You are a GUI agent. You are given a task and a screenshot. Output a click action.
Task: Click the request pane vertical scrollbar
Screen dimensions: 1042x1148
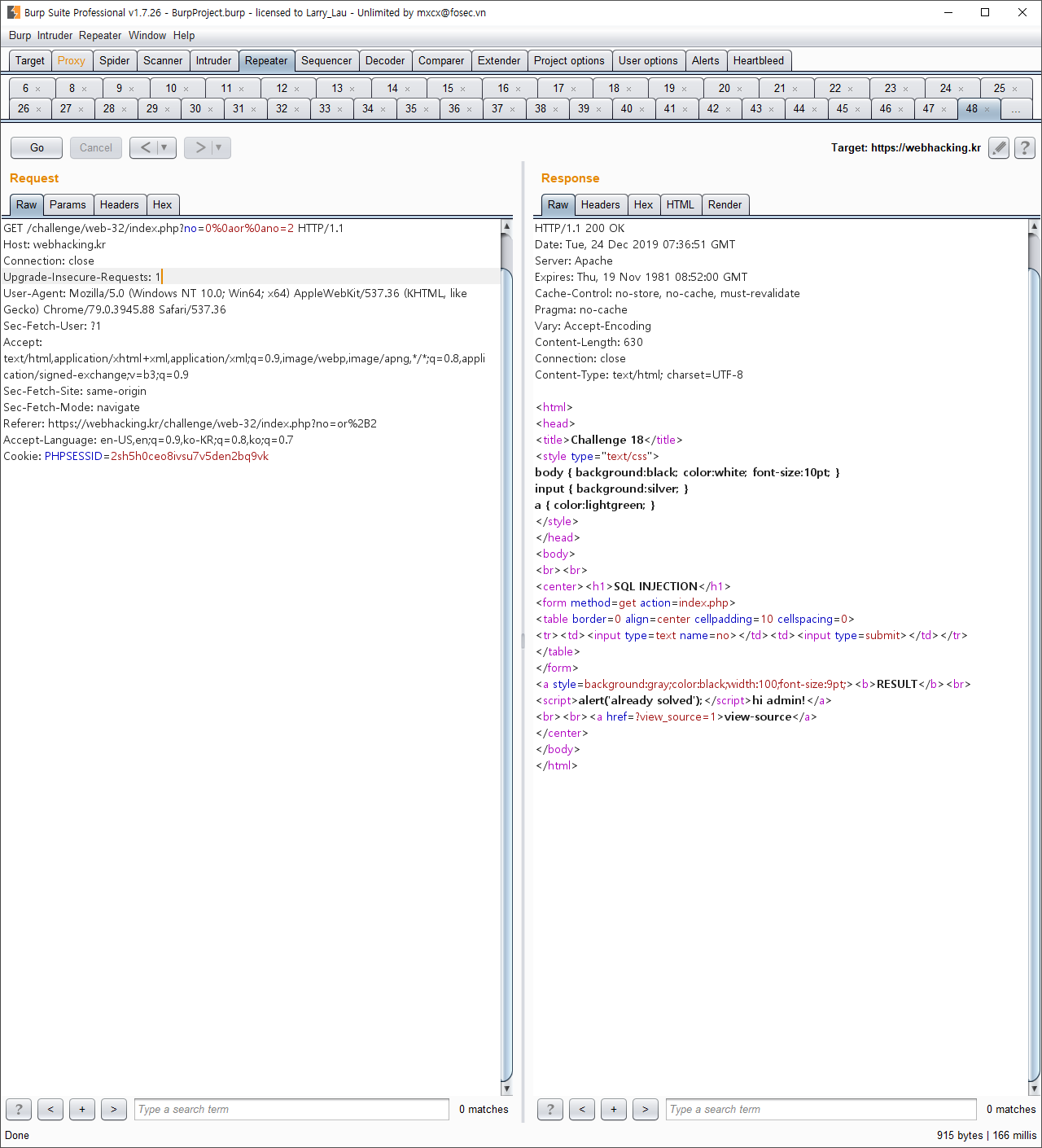tap(506, 658)
